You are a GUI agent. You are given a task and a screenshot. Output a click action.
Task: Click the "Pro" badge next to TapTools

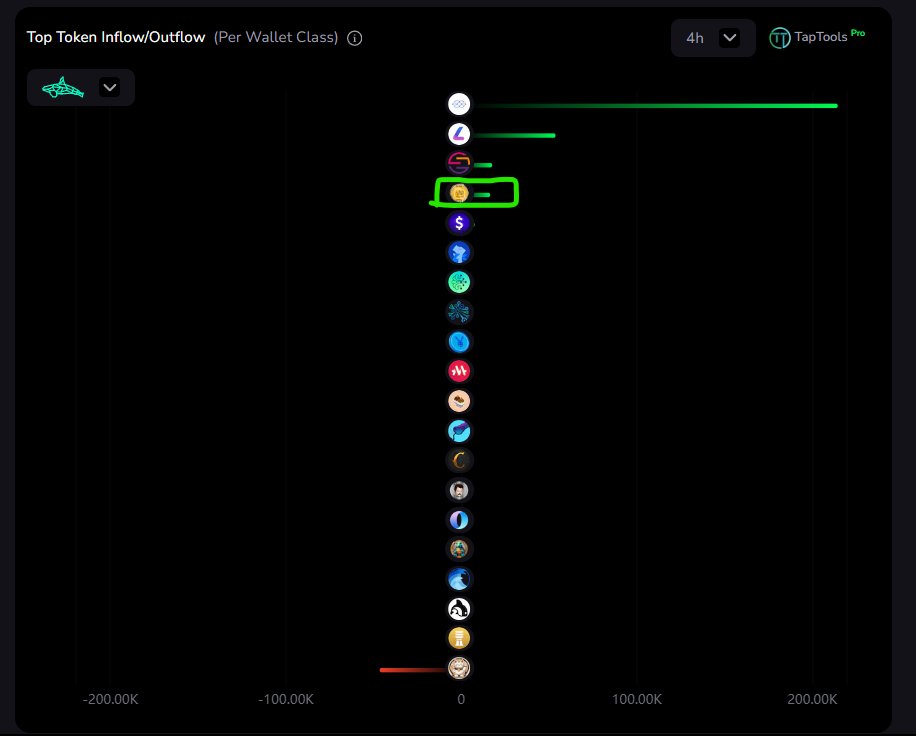click(858, 32)
